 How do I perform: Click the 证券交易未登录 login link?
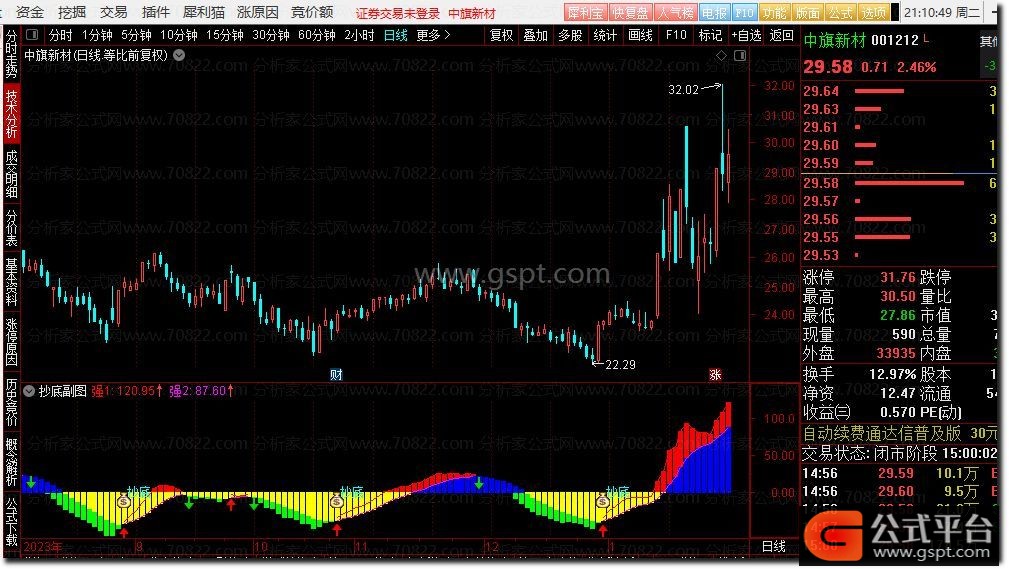(397, 14)
